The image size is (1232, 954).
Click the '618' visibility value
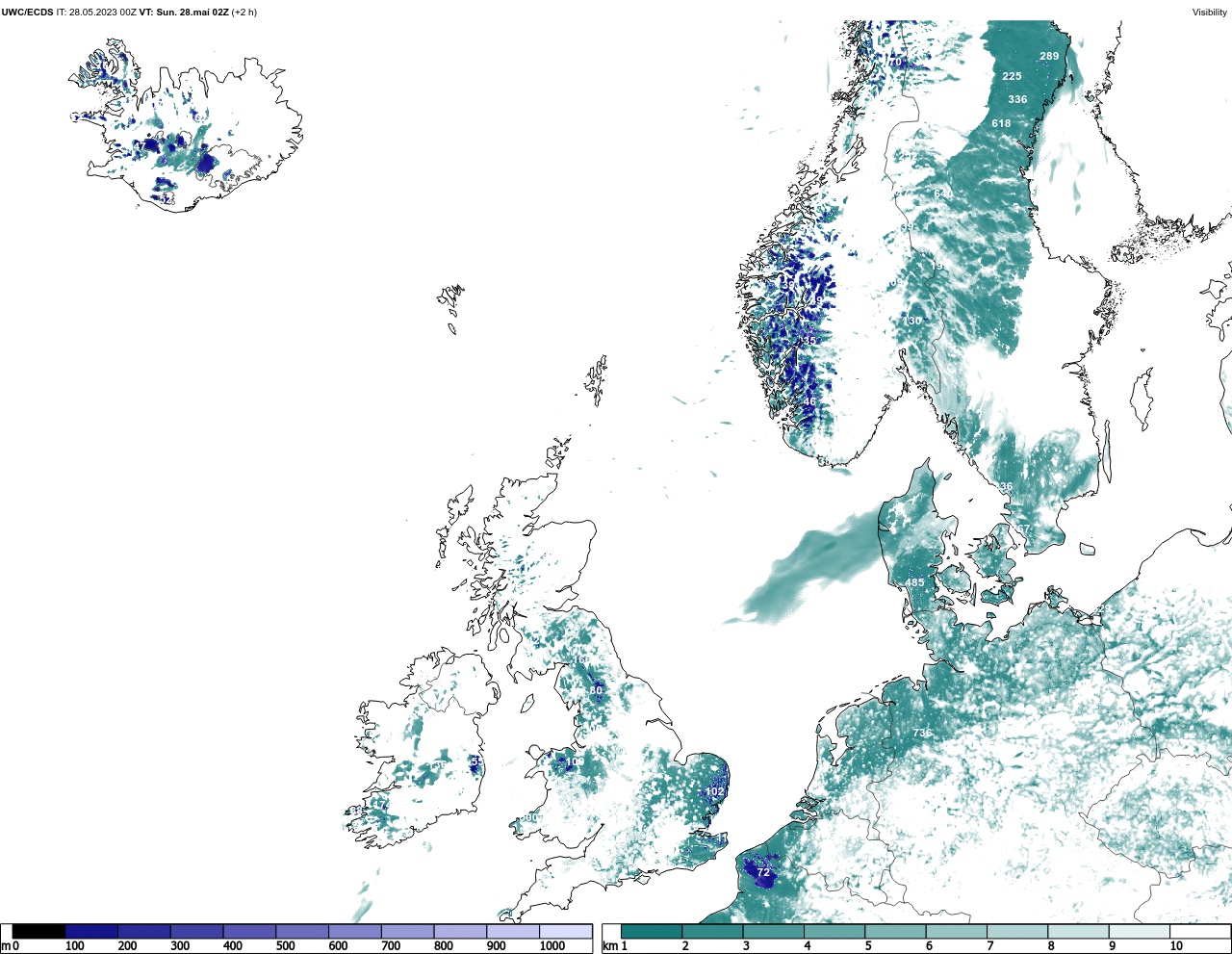pyautogui.click(x=1001, y=123)
